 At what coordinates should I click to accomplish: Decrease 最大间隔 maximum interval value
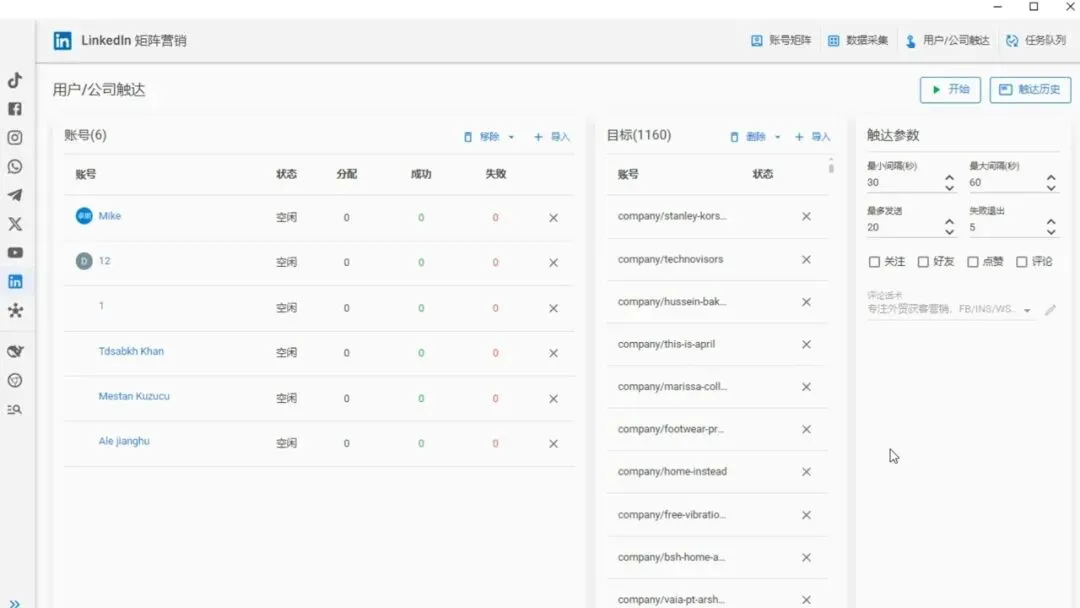click(x=1051, y=187)
